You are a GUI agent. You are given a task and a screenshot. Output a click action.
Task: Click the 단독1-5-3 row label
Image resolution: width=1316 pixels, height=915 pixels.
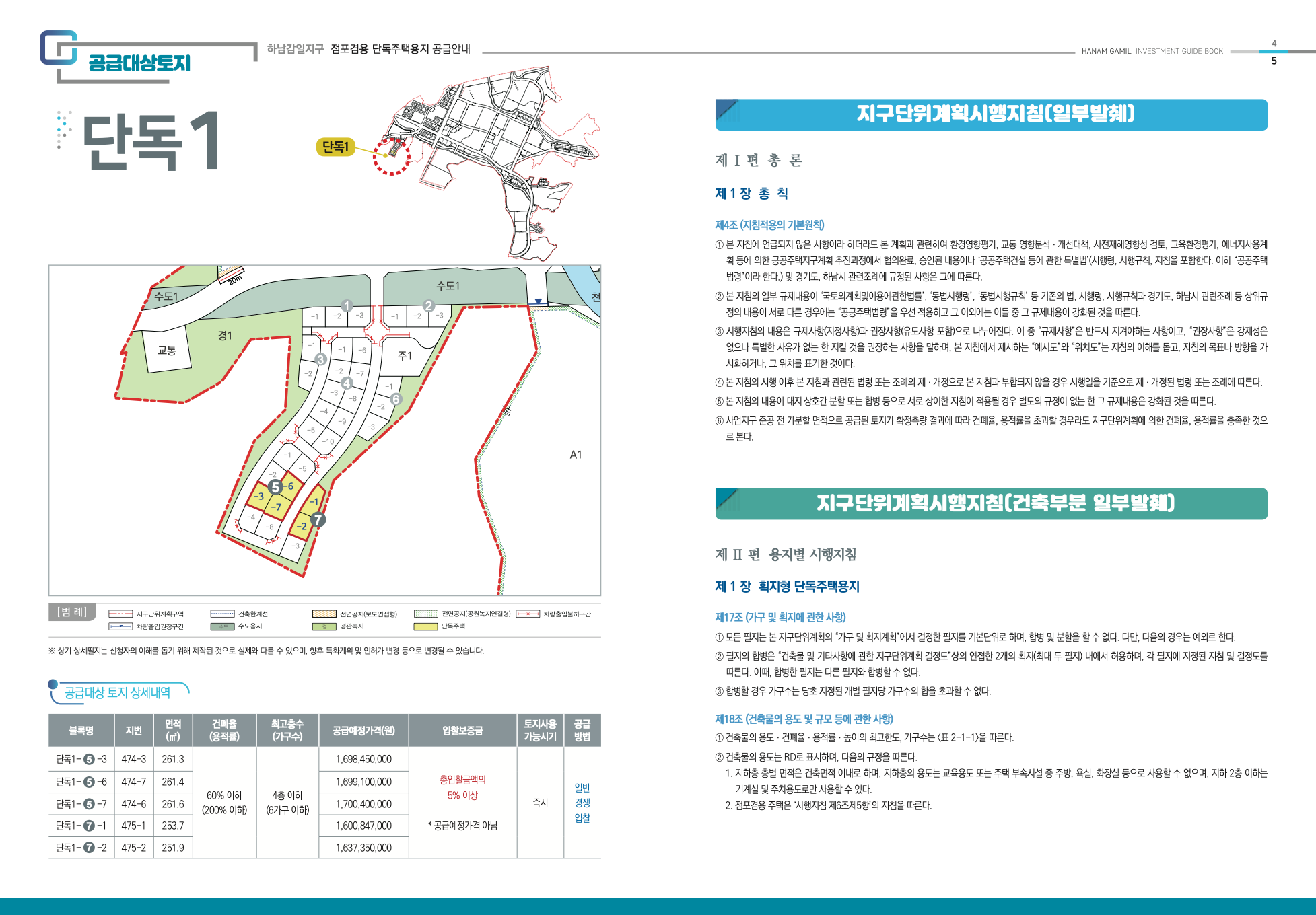tap(81, 759)
